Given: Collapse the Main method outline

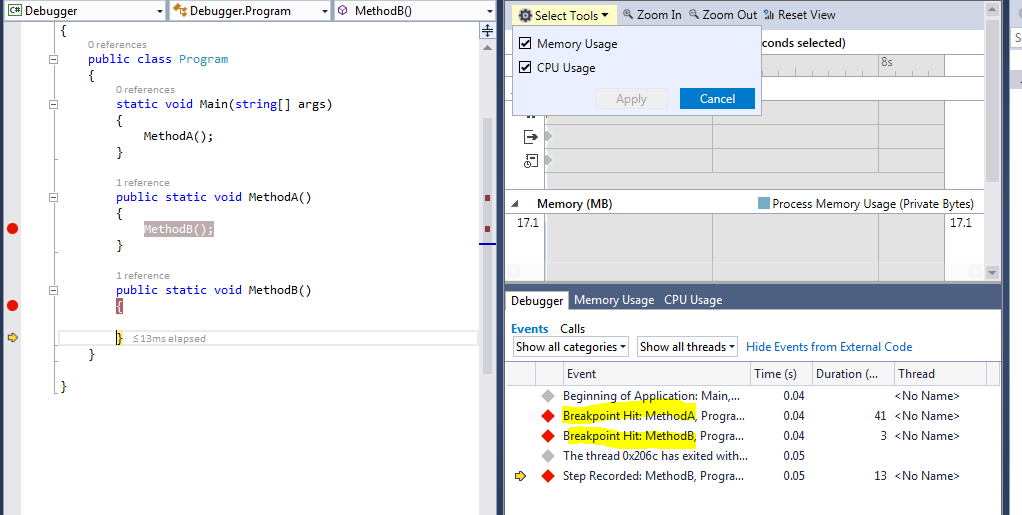Looking at the screenshot, I should click(x=54, y=104).
